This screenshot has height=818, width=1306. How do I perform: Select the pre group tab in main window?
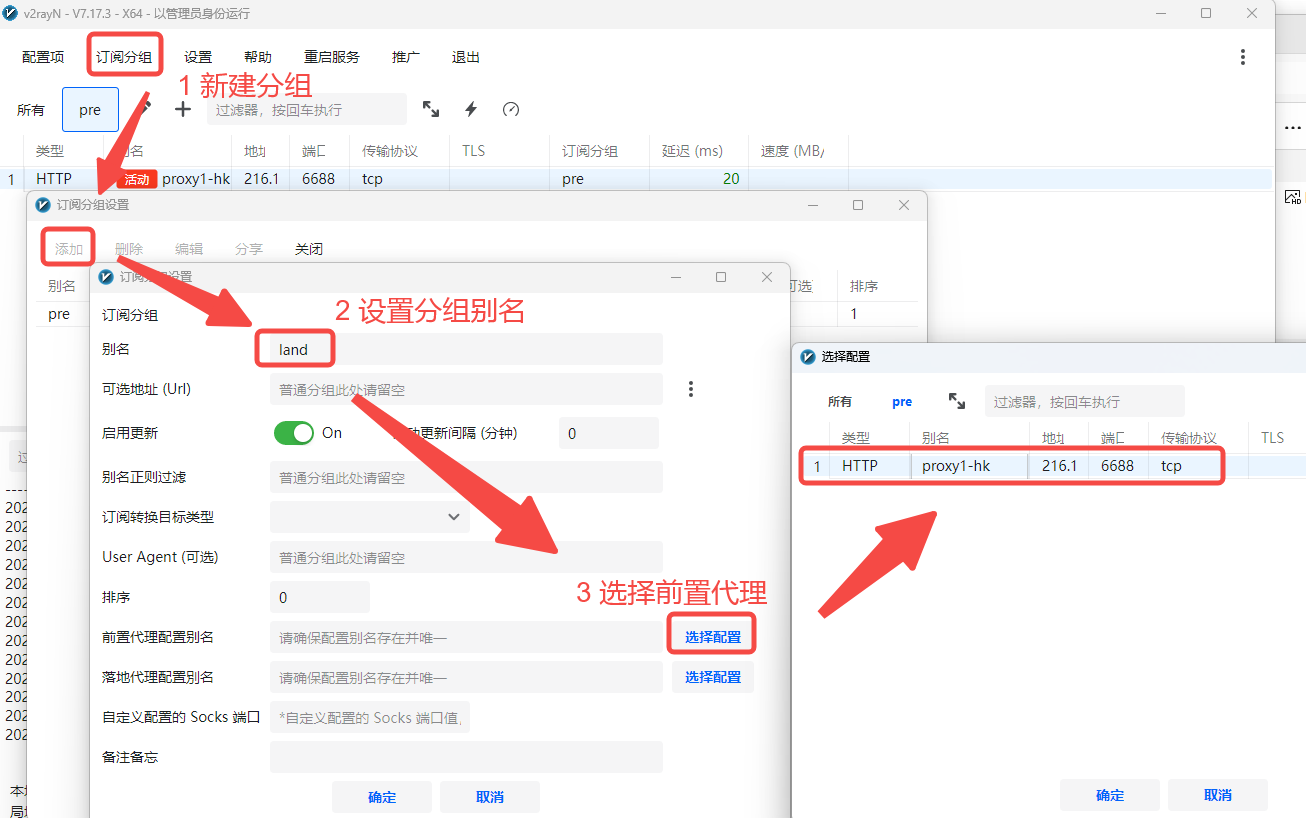coord(90,110)
